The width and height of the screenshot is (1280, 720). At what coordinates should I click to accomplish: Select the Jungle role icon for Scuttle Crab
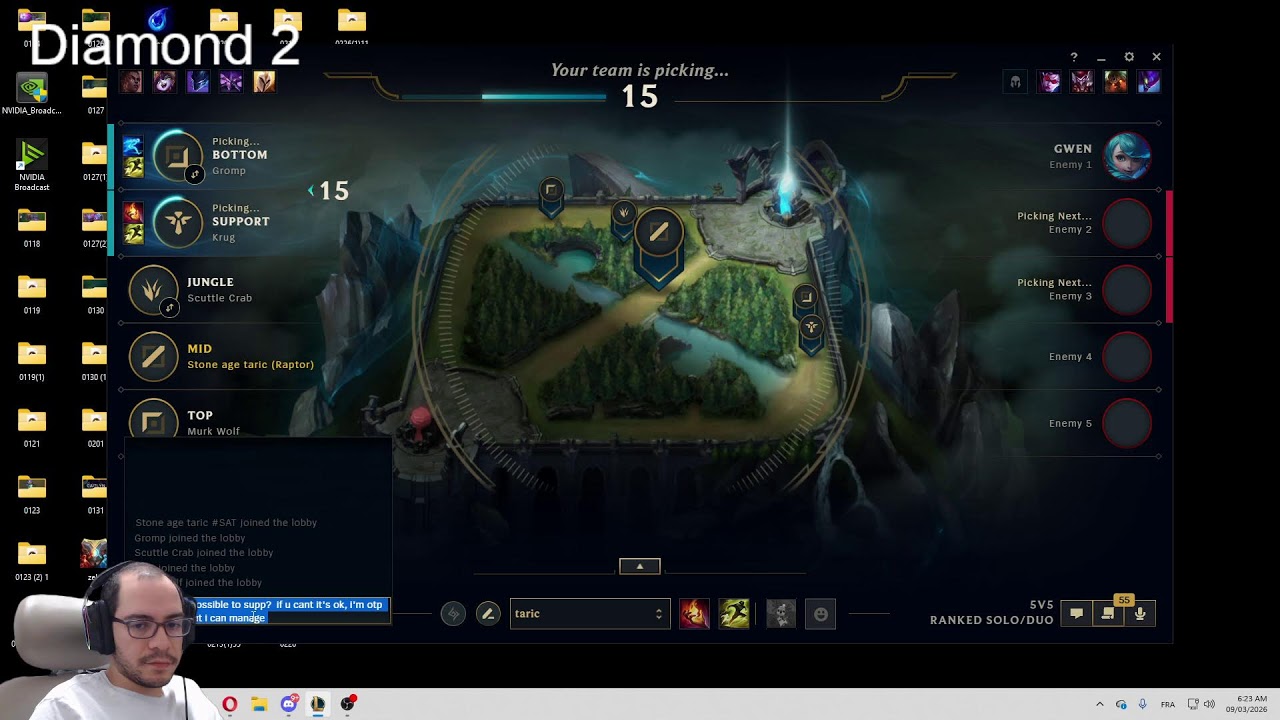(153, 290)
